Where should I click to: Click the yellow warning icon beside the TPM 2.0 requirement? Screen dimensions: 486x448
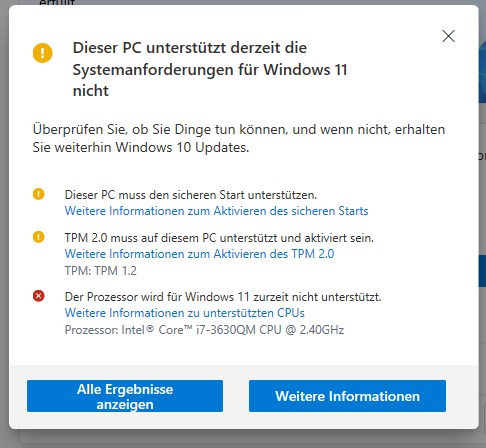point(39,237)
